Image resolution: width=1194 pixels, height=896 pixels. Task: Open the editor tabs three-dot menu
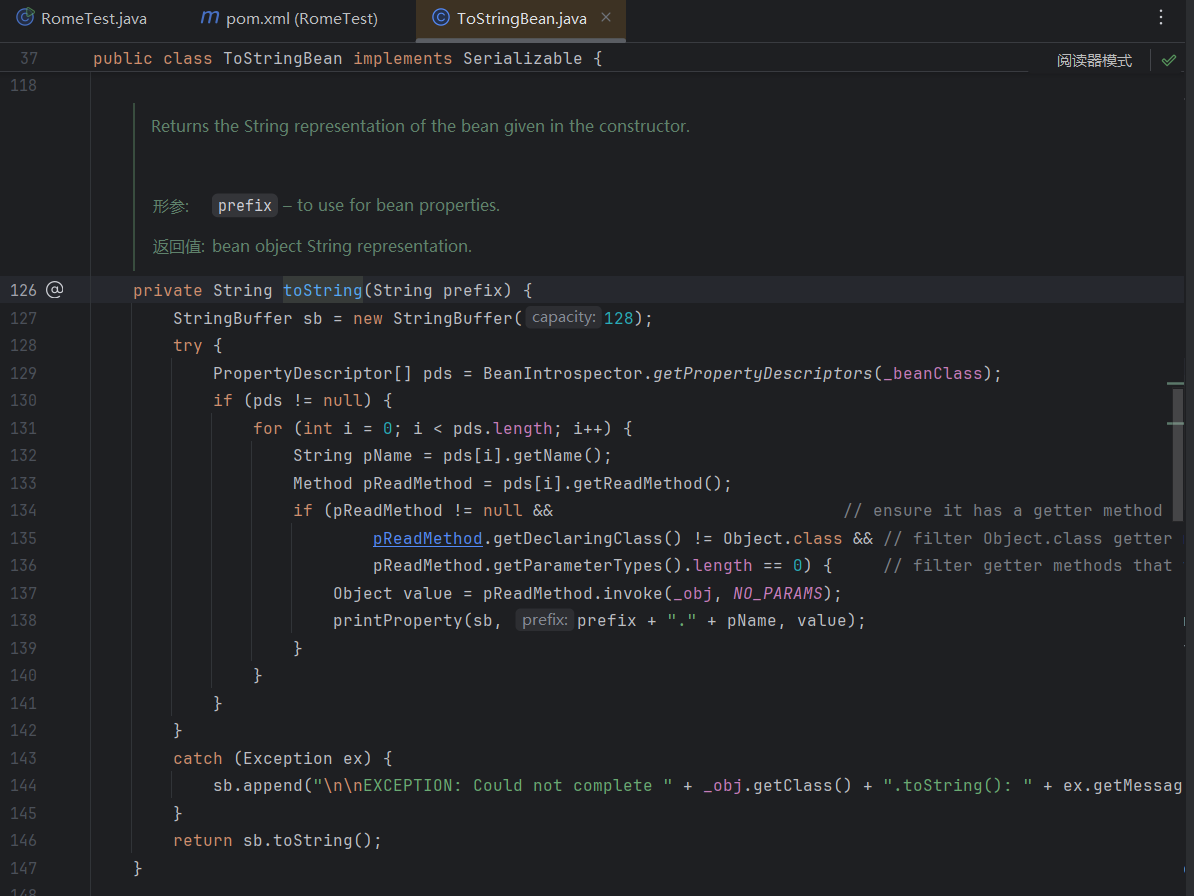coord(1160,17)
